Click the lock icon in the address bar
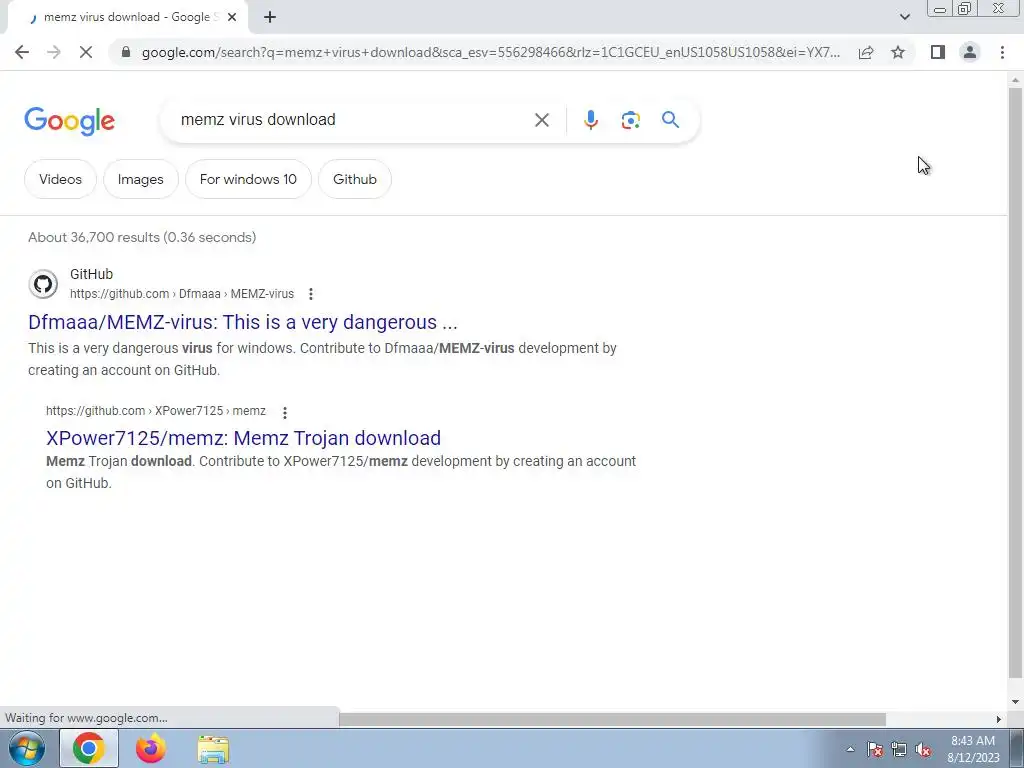This screenshot has width=1024, height=768. pyautogui.click(x=126, y=52)
